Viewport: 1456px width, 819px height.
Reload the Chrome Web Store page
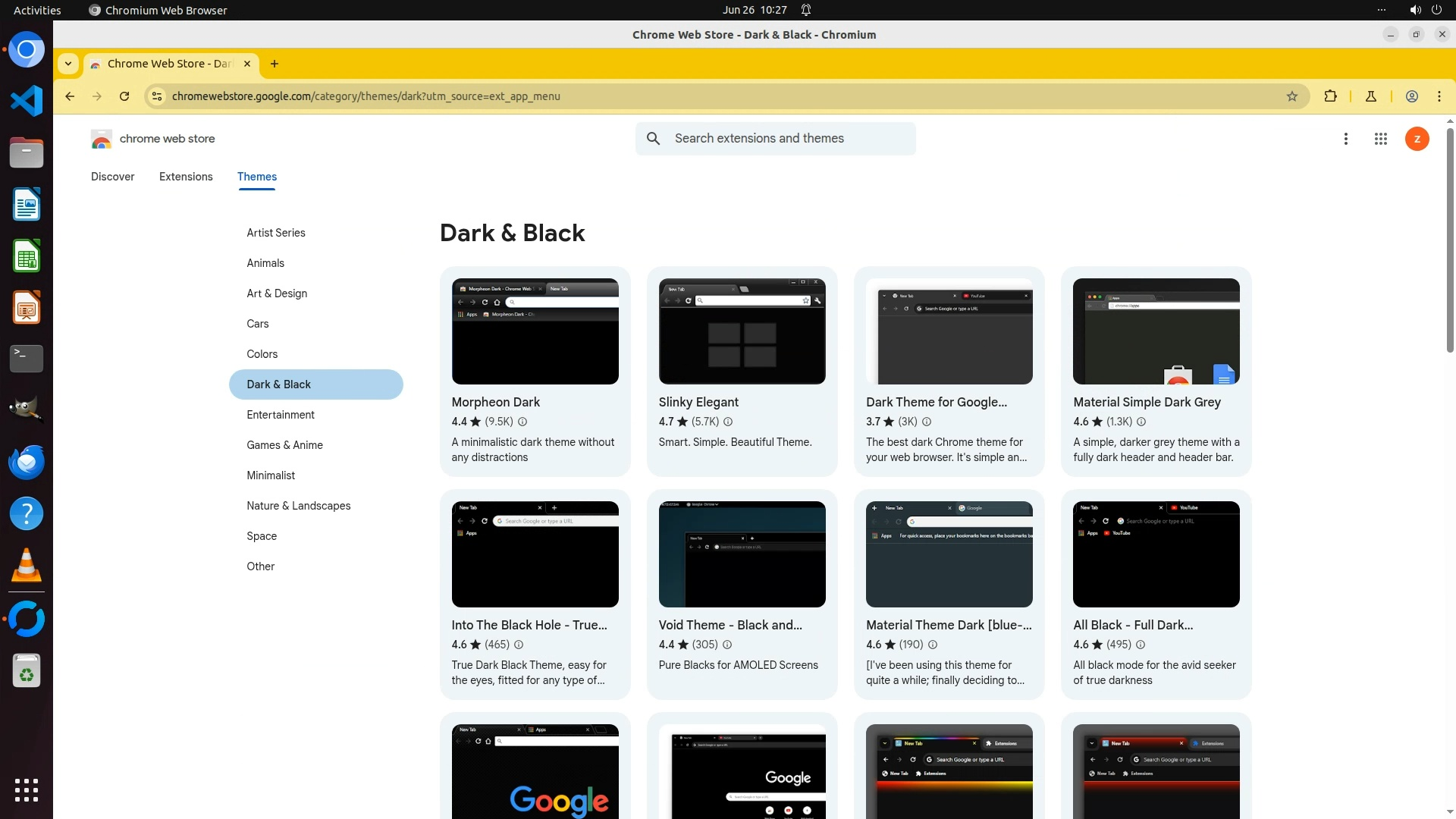(124, 96)
